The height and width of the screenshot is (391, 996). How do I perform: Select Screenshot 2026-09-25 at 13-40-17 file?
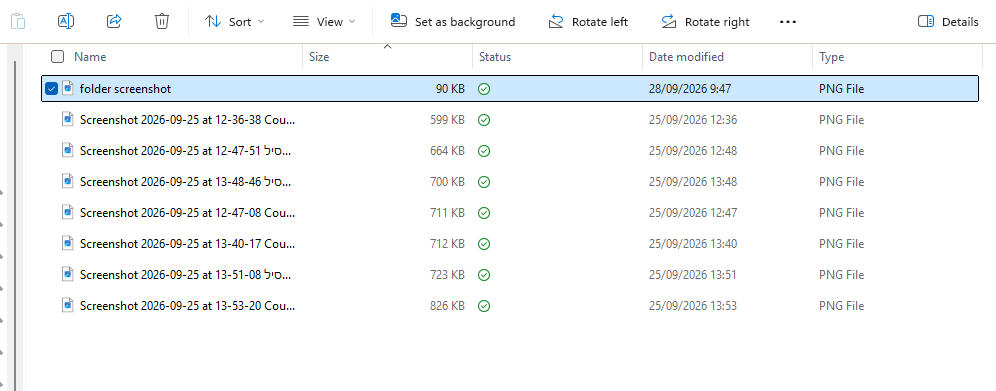click(187, 244)
